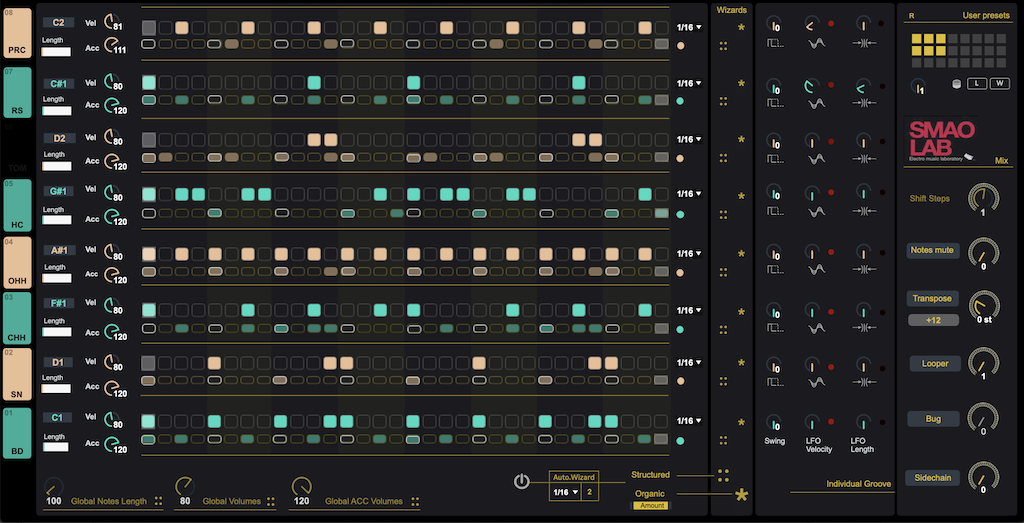
Task: Click the Amount slider under Organic
Action: [x=650, y=505]
